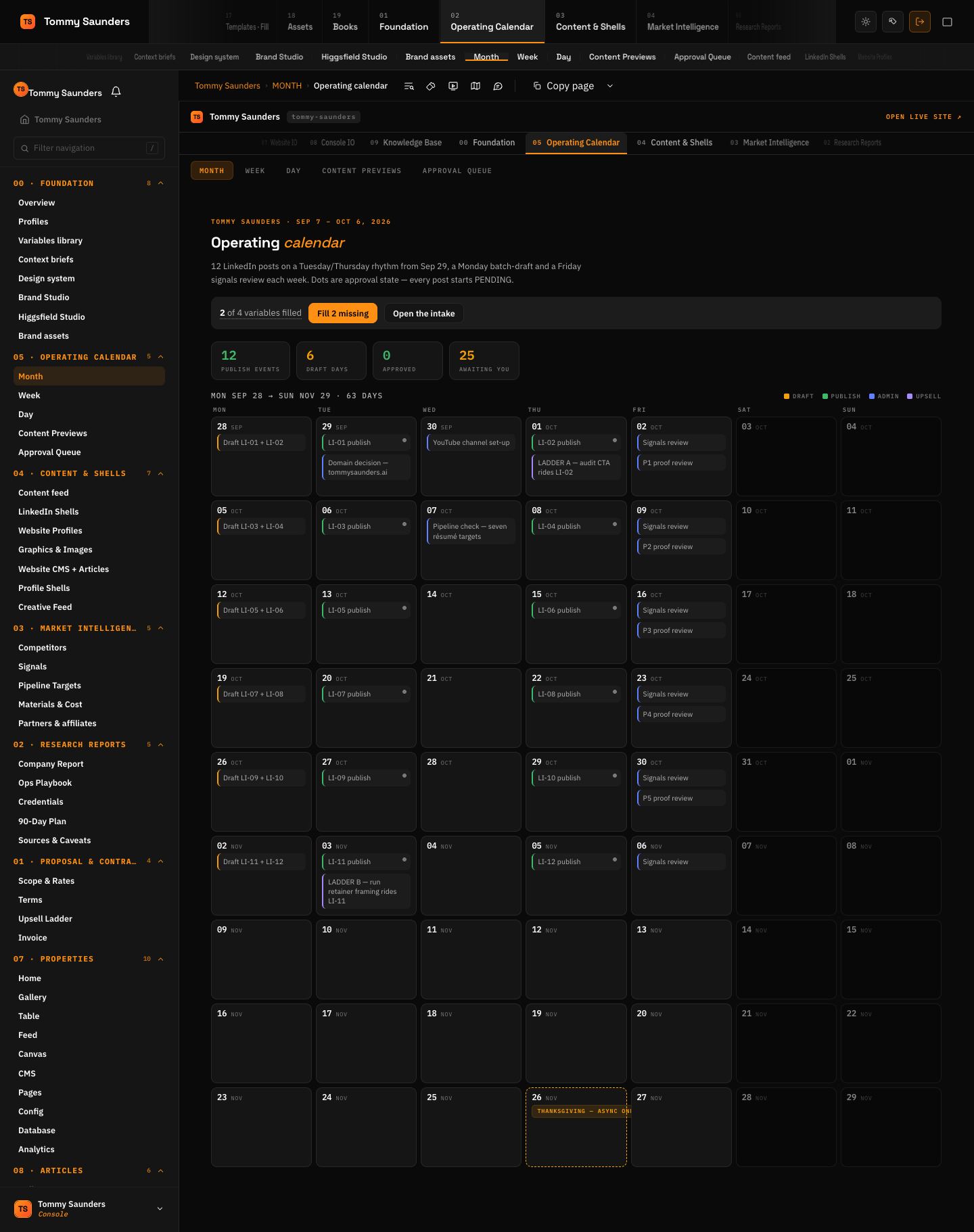Select the Approval Queue sub-tab
Viewport: 974px width, 1232px height.
tap(457, 170)
